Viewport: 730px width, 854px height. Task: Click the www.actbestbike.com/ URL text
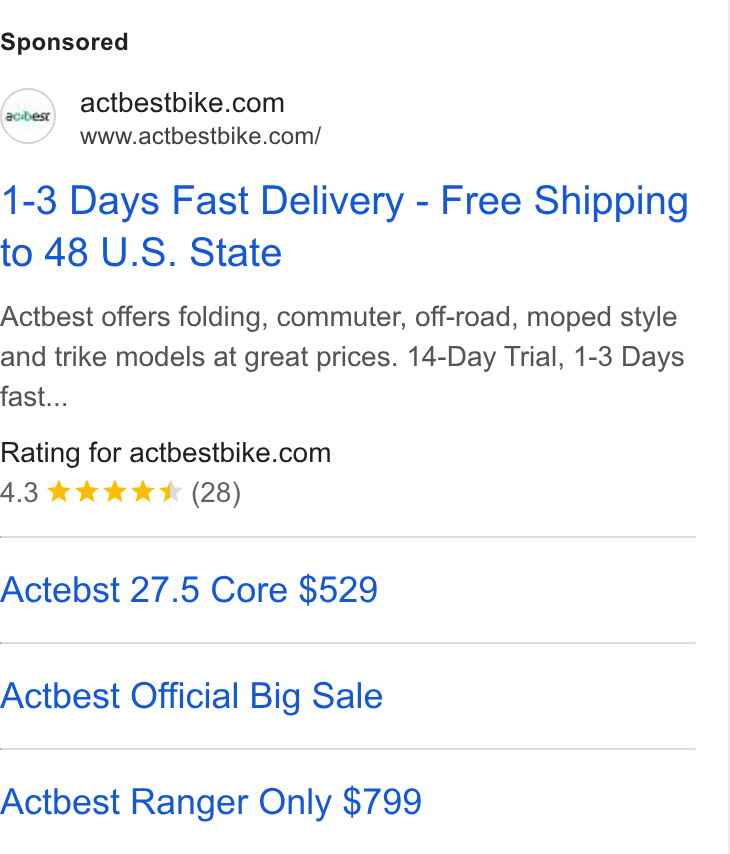tap(200, 136)
